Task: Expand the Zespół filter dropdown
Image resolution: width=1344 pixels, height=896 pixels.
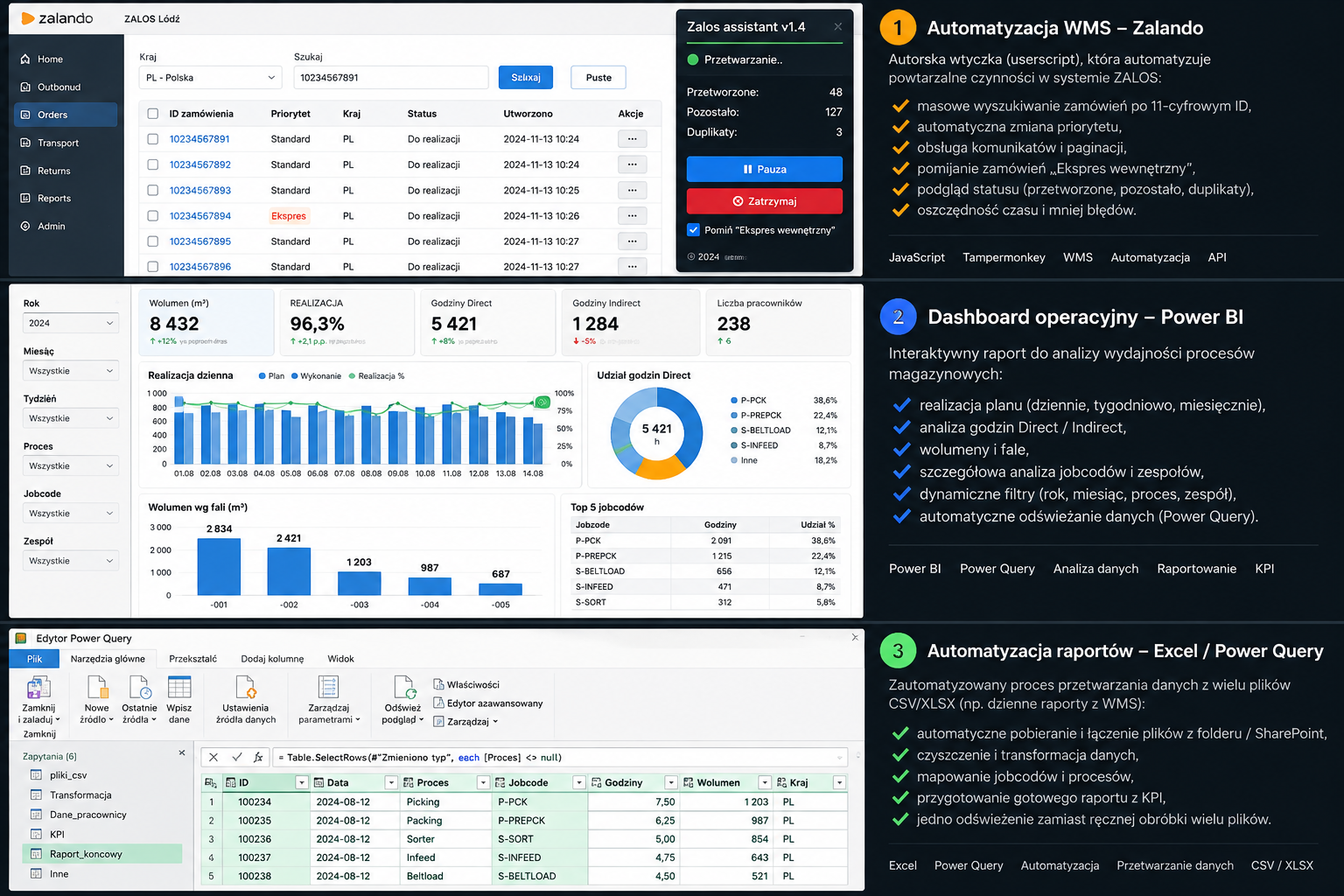Action: click(x=71, y=561)
